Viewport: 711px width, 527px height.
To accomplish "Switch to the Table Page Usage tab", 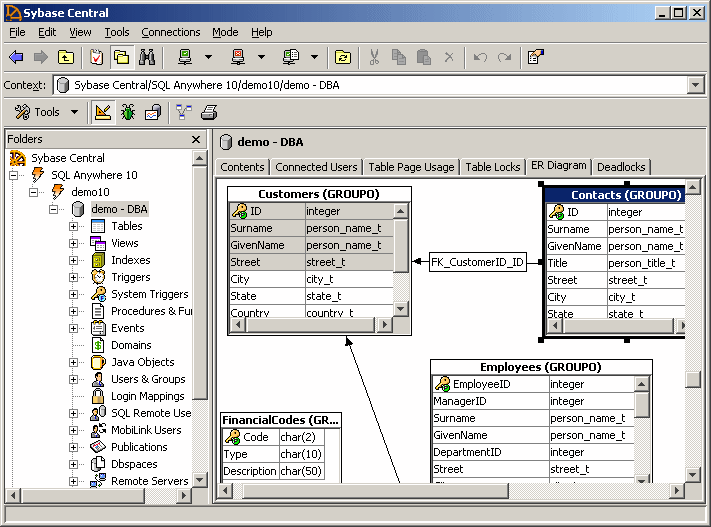I will (x=411, y=167).
